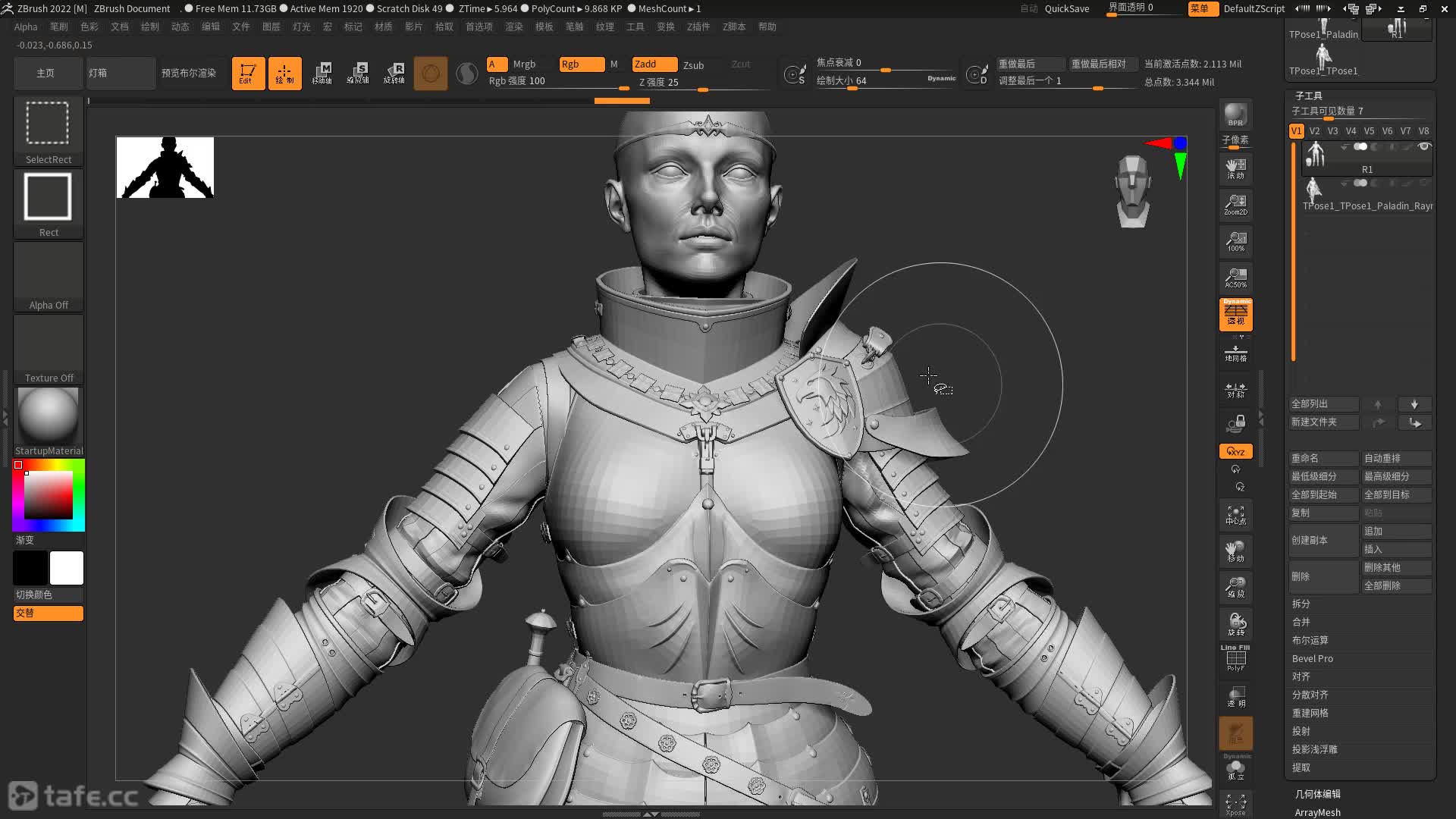The image size is (1456, 819).
Task: Expand the Bevel Pro section
Action: point(1313,658)
